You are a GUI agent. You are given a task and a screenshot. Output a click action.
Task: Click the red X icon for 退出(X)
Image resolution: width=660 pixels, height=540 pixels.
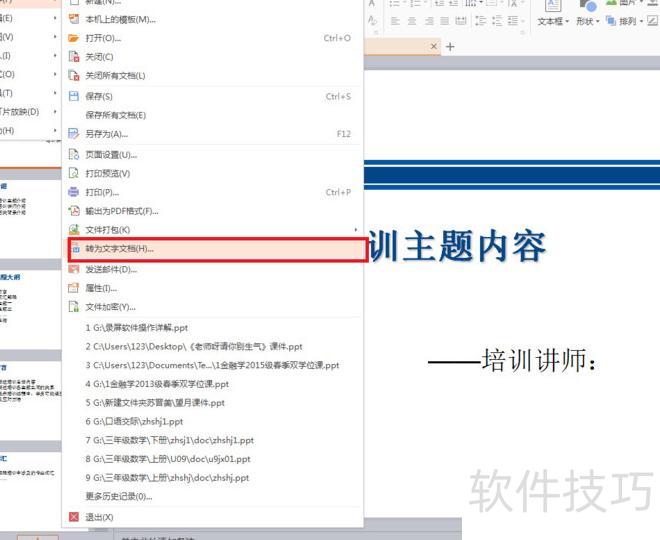[74, 517]
